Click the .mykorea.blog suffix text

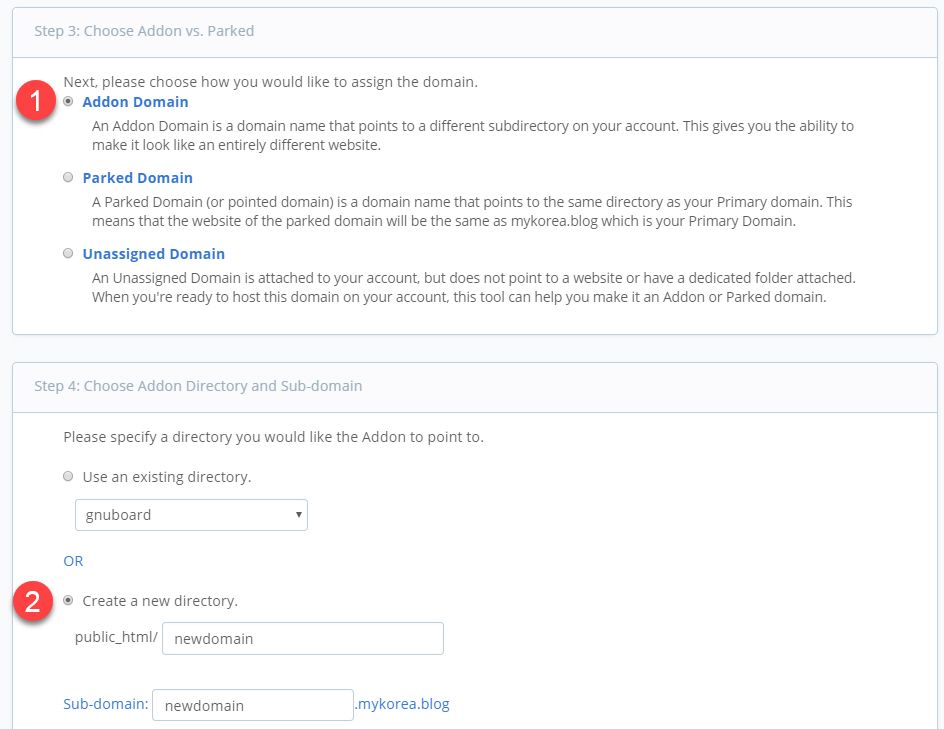[x=402, y=704]
